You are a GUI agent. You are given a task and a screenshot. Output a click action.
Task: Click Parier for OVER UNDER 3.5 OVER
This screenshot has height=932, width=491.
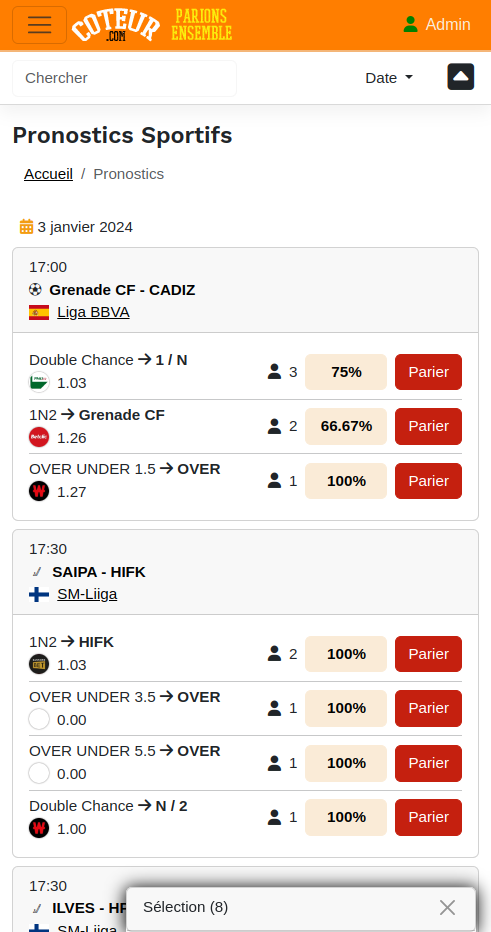click(x=429, y=708)
